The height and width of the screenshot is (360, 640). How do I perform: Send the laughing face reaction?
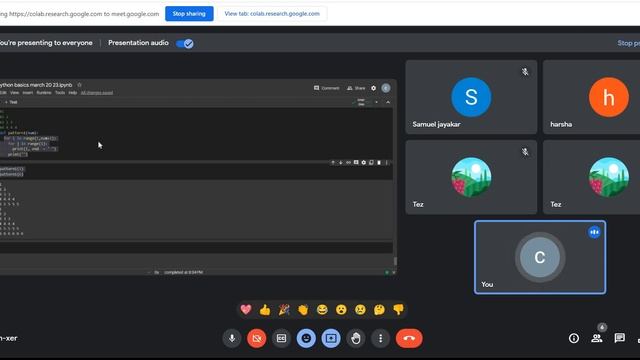pyautogui.click(x=322, y=310)
